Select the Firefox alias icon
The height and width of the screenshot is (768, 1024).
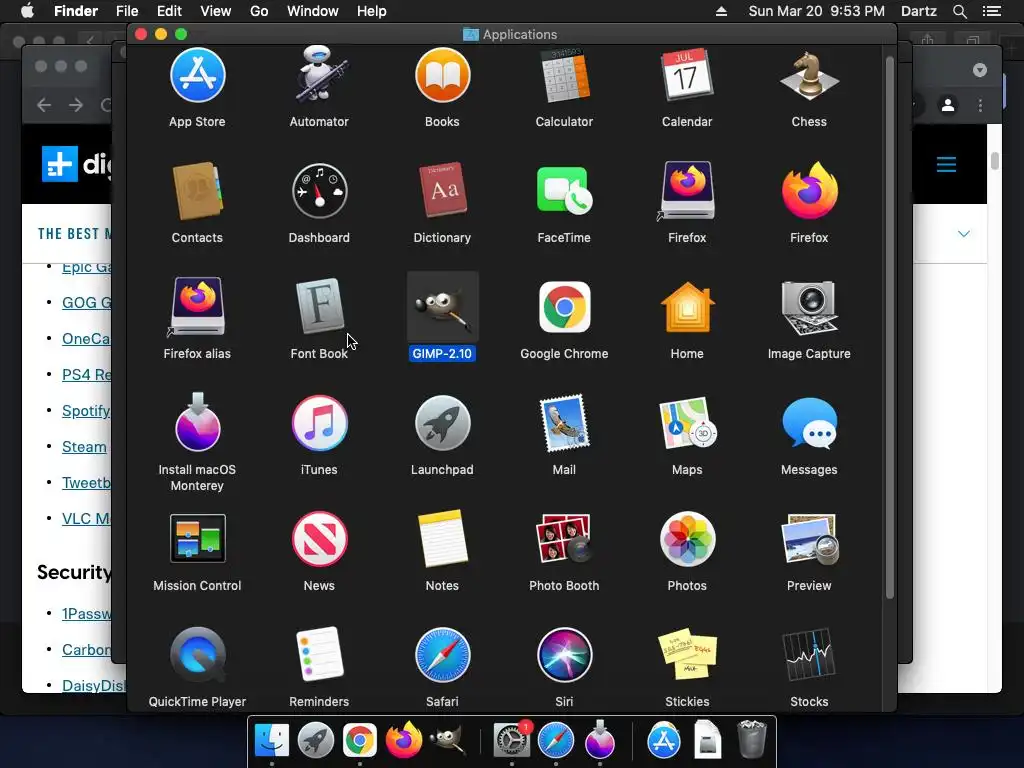[197, 307]
